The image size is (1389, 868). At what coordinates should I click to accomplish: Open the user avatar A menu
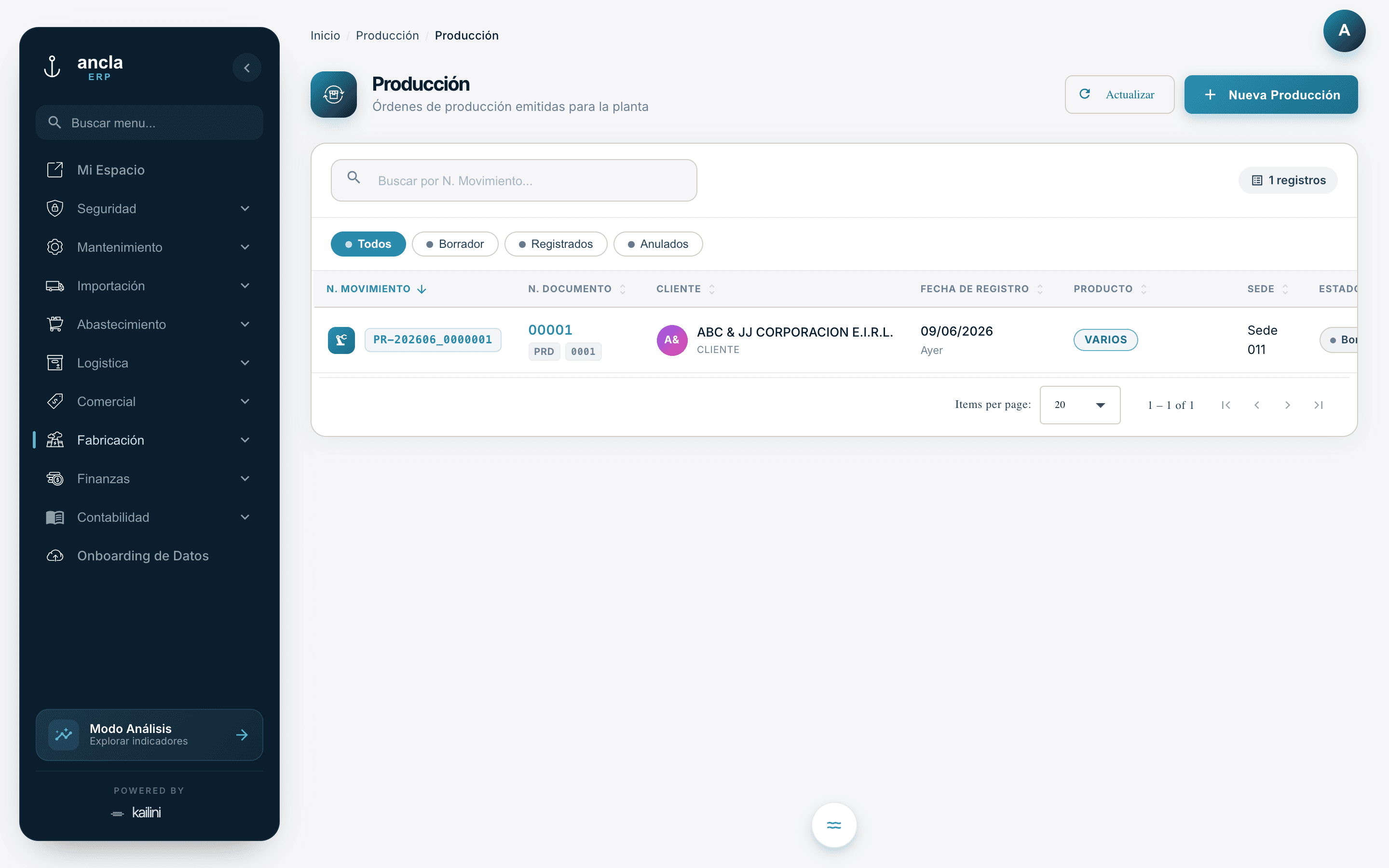[1344, 31]
